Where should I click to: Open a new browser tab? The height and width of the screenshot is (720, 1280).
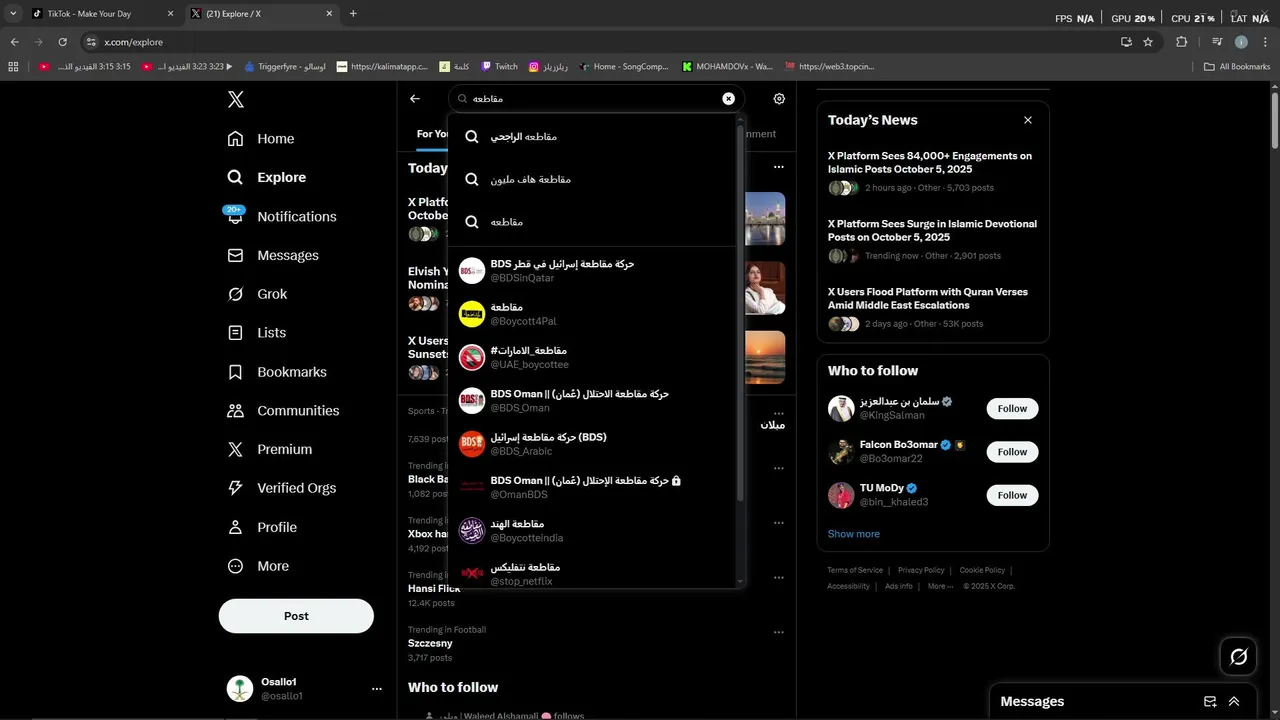pos(353,14)
